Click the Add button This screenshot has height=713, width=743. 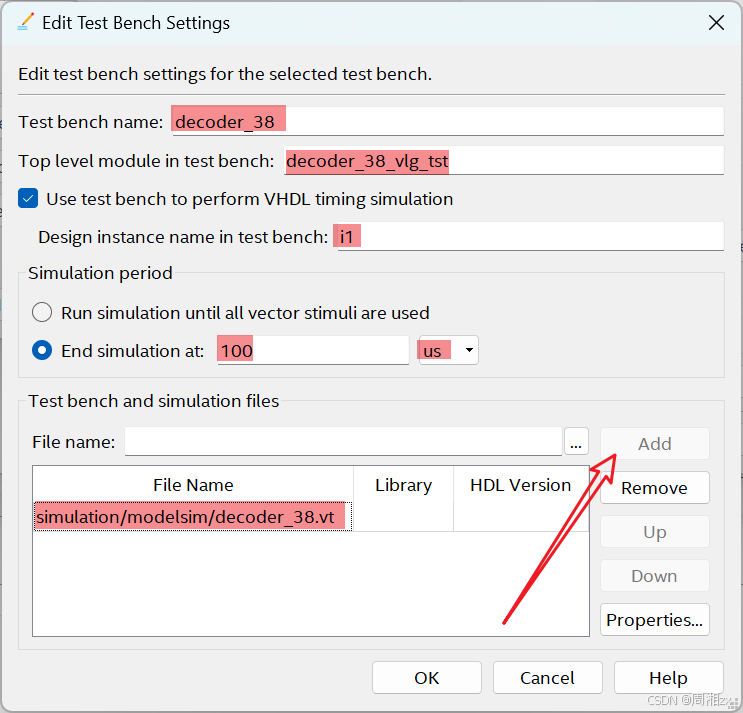tap(654, 443)
